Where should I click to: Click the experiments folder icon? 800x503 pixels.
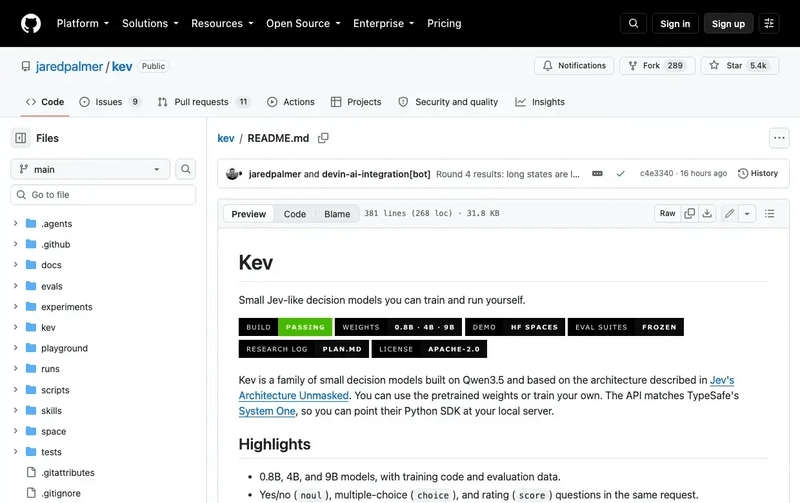[31, 307]
